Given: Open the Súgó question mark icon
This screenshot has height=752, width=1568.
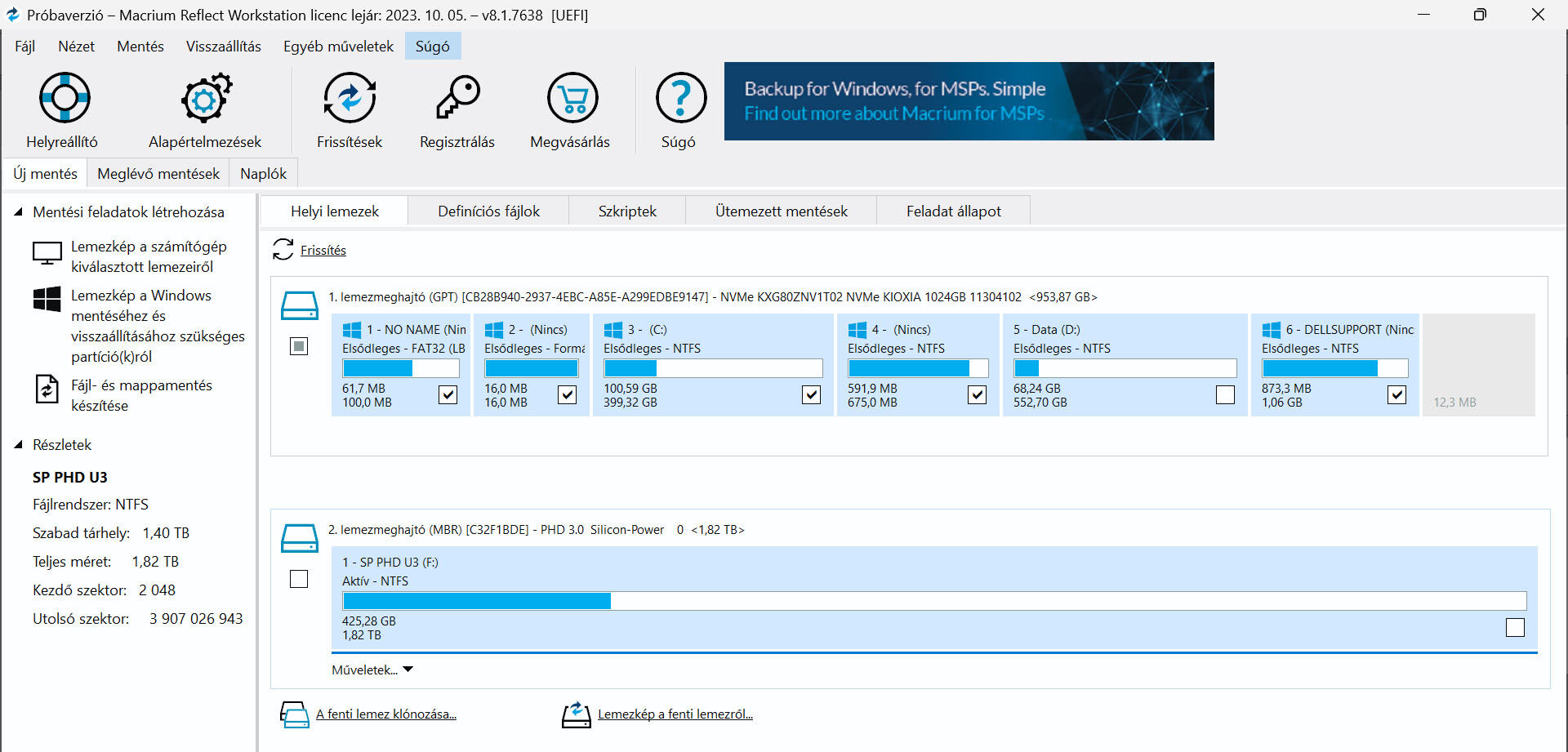Looking at the screenshot, I should click(x=680, y=98).
